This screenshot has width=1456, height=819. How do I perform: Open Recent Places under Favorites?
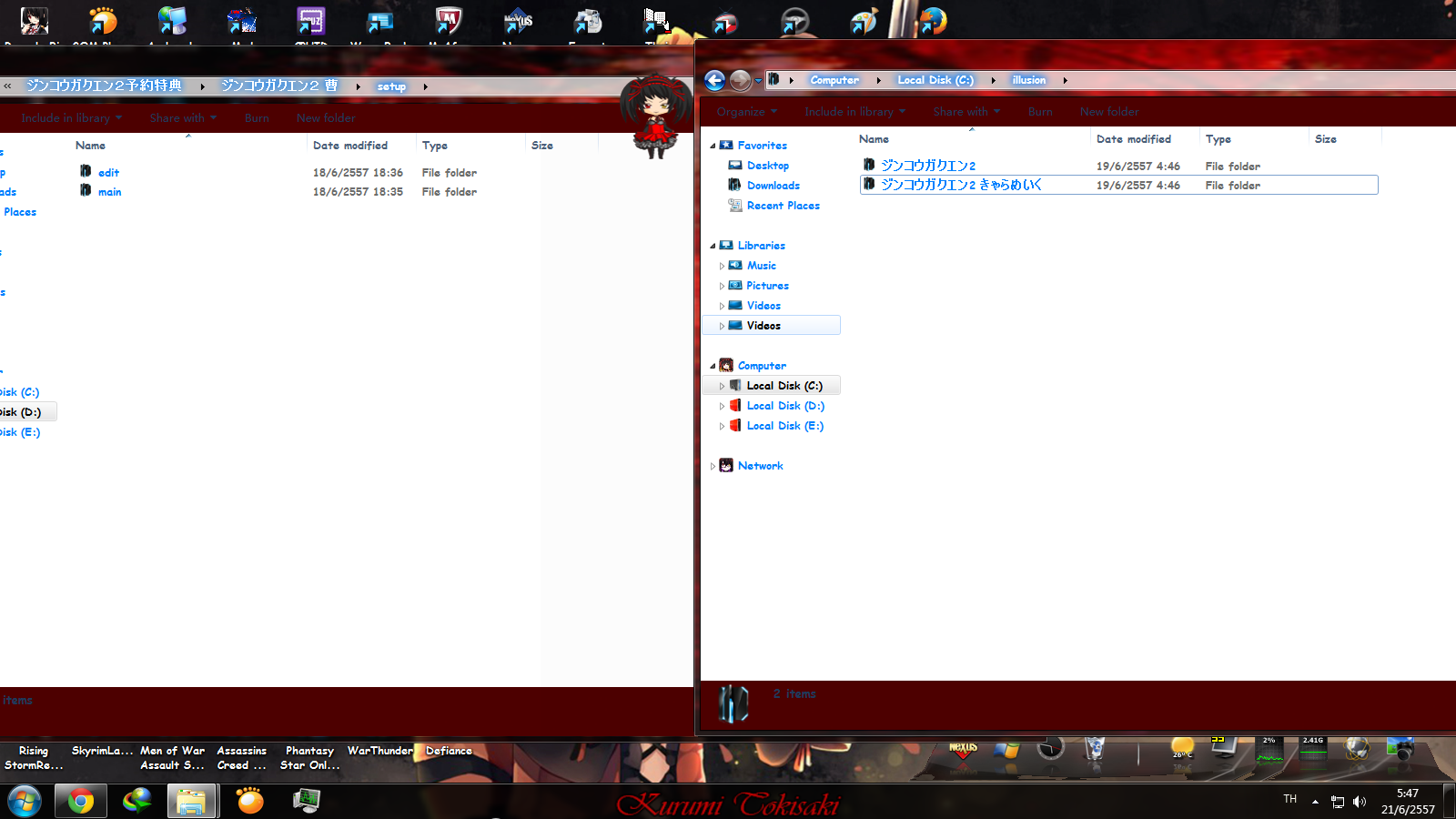(783, 206)
